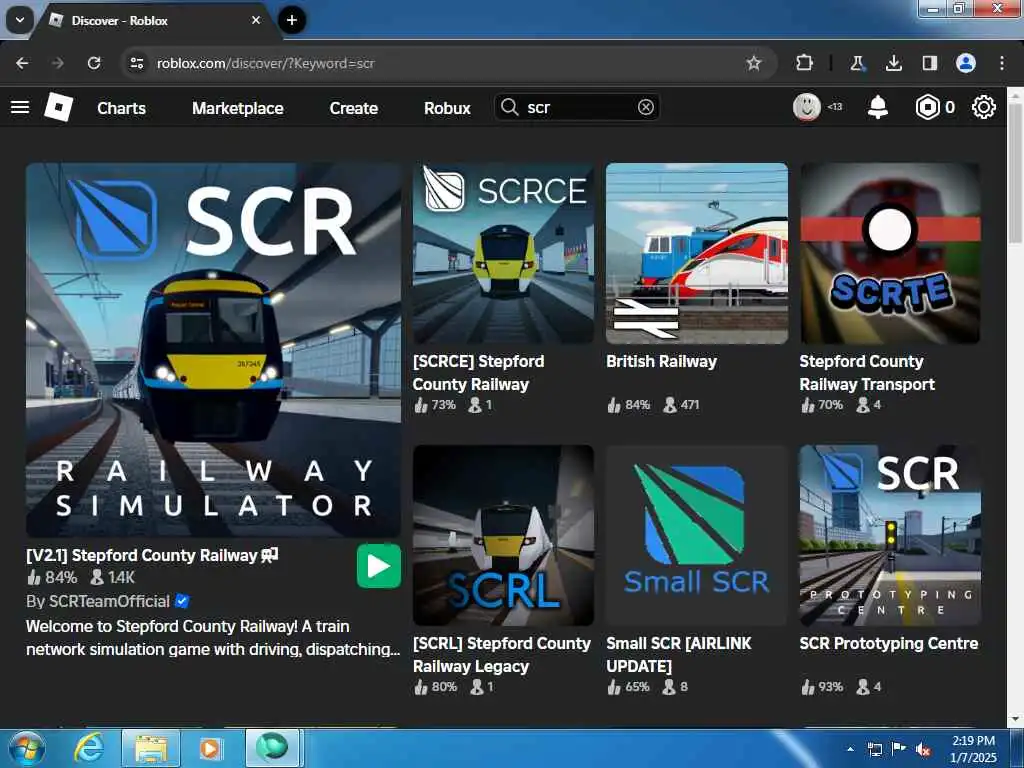Click the browser address bar URL
This screenshot has width=1024, height=768.
(x=265, y=63)
